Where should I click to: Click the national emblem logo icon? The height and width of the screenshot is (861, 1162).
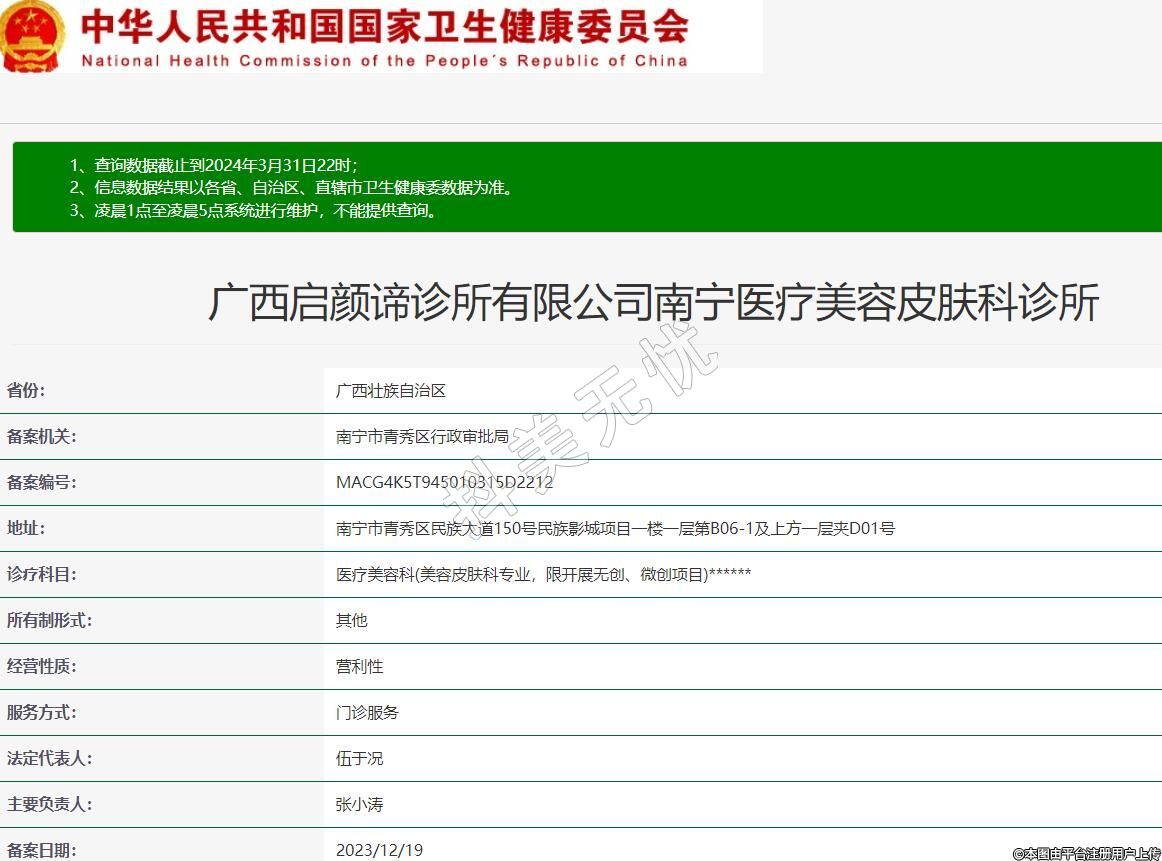click(x=32, y=36)
